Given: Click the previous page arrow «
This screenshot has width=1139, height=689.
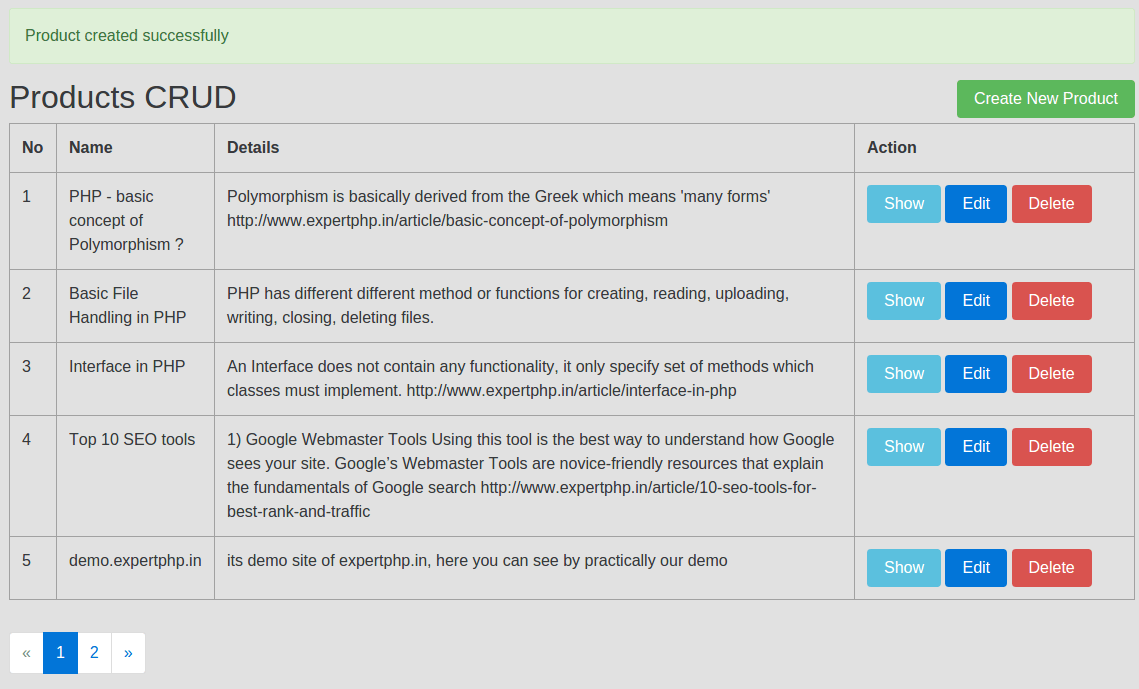Looking at the screenshot, I should pos(26,653).
